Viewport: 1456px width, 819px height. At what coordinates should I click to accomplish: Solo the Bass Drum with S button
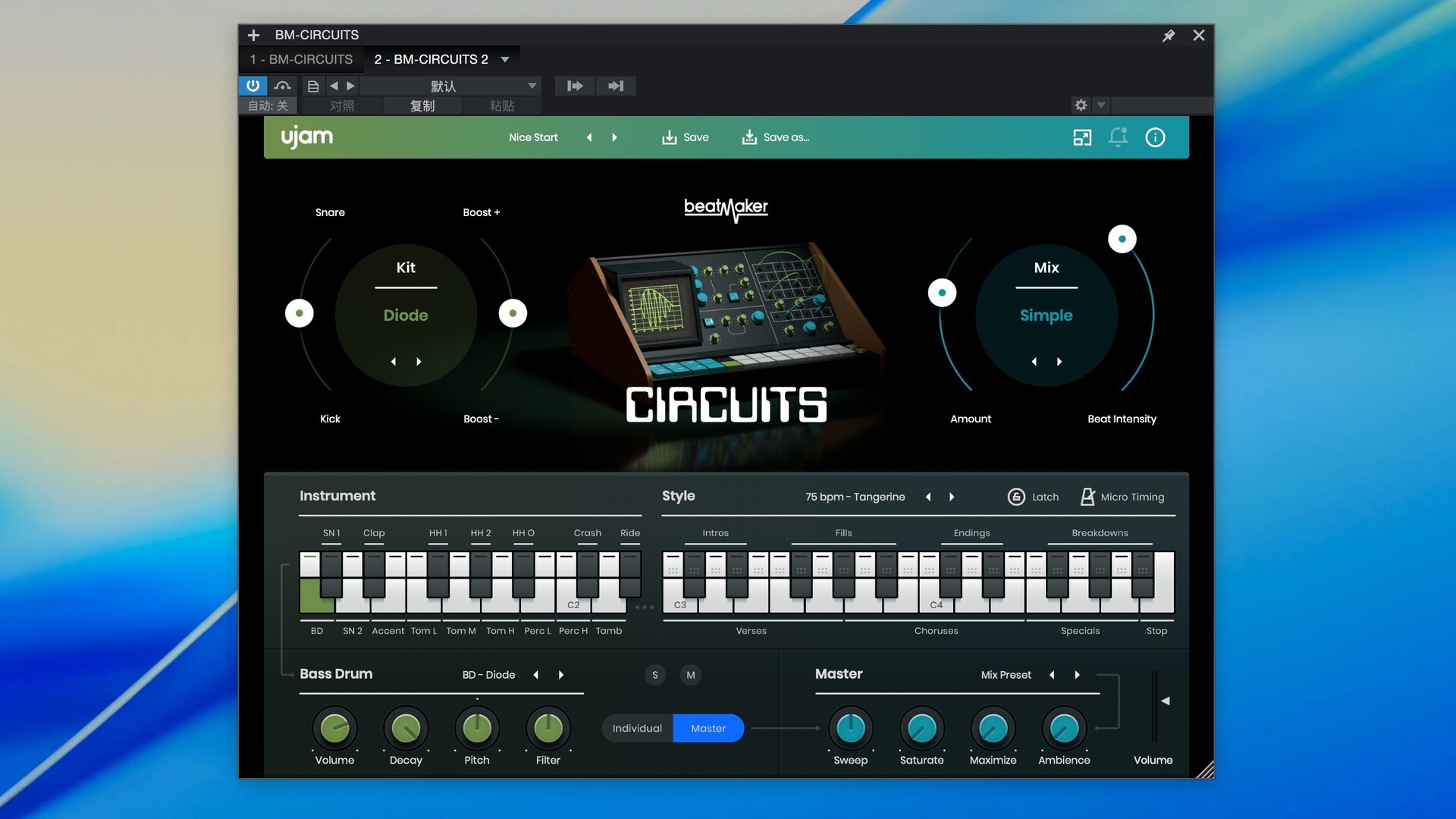coord(655,675)
